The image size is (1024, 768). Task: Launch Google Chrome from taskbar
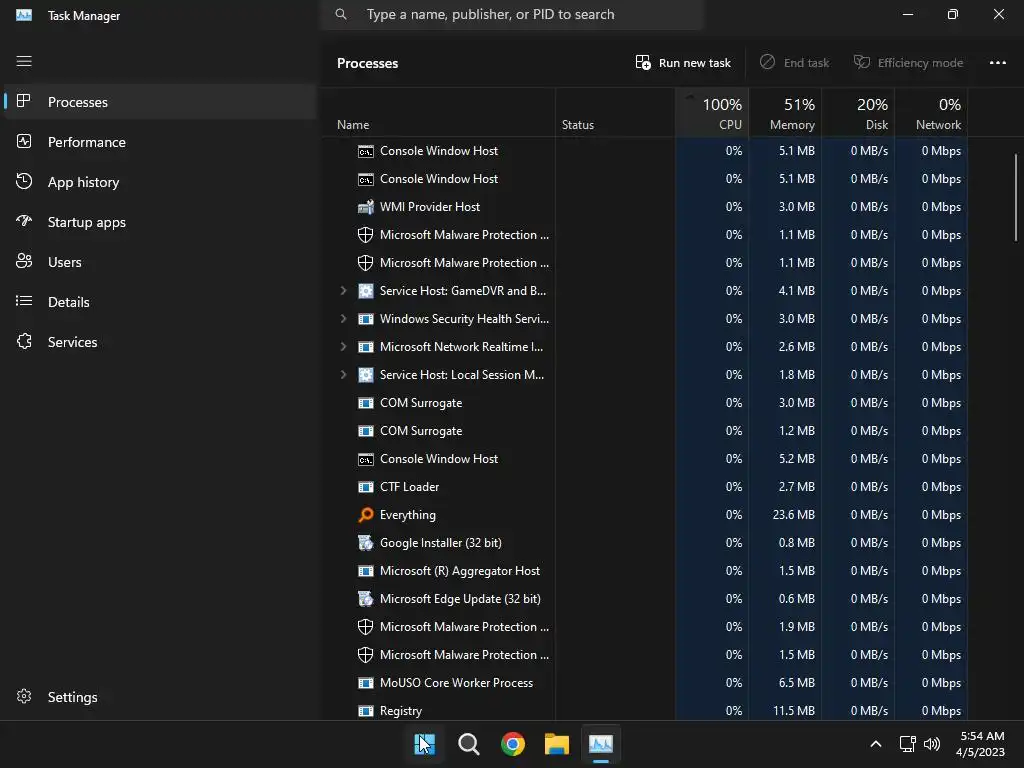pos(513,744)
